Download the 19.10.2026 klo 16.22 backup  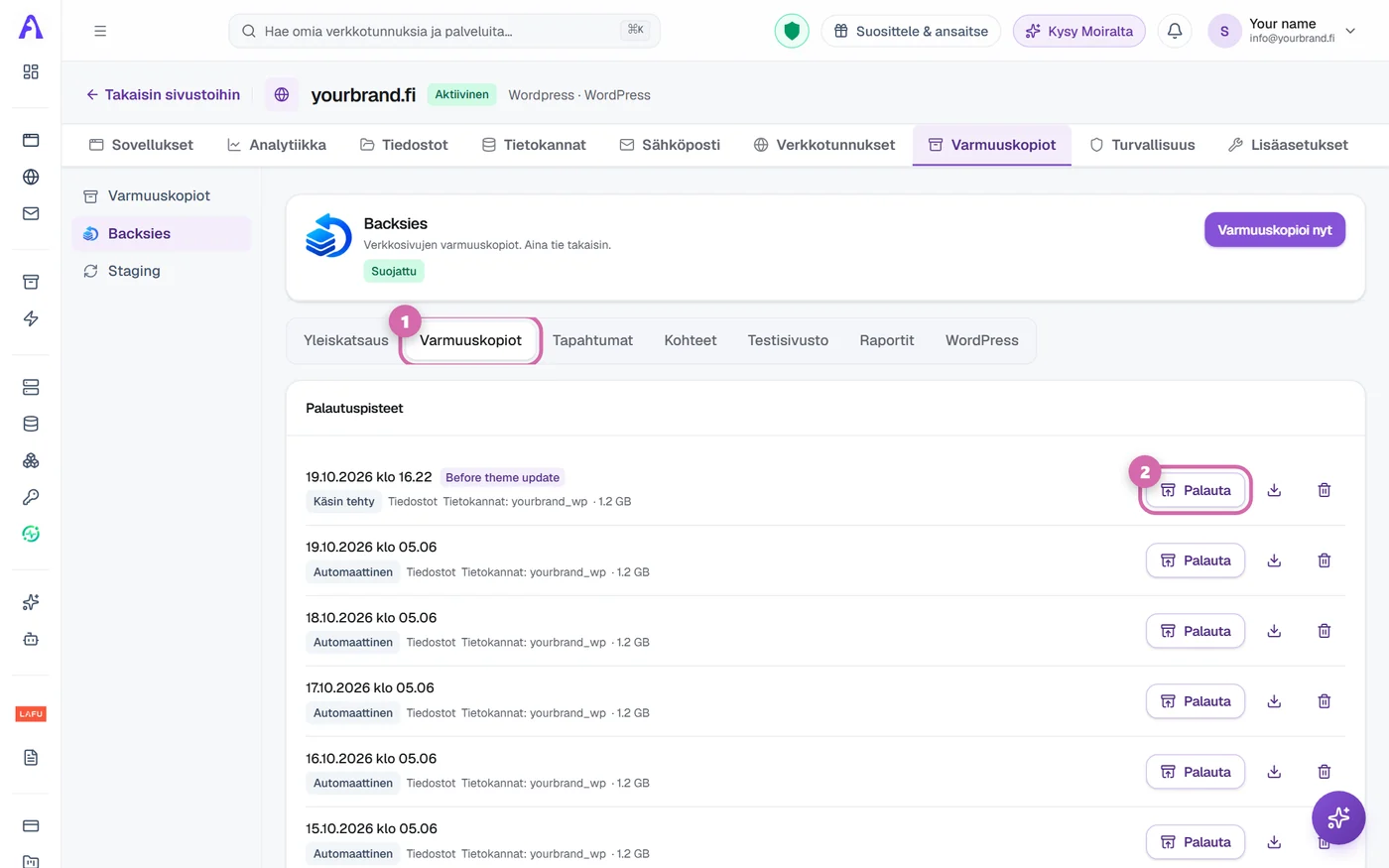point(1275,490)
